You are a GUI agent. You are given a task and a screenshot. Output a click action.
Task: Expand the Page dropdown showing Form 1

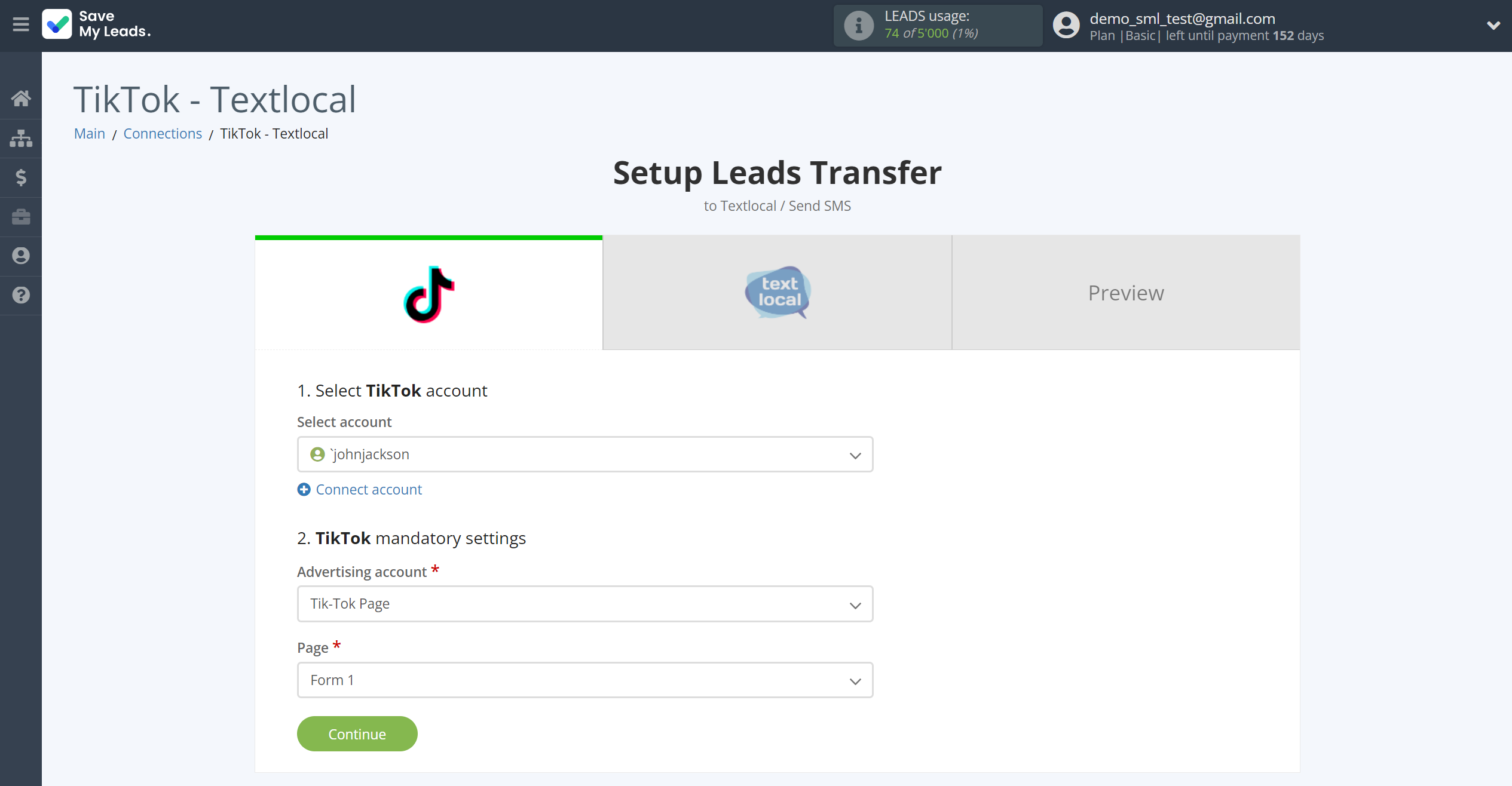pos(855,680)
